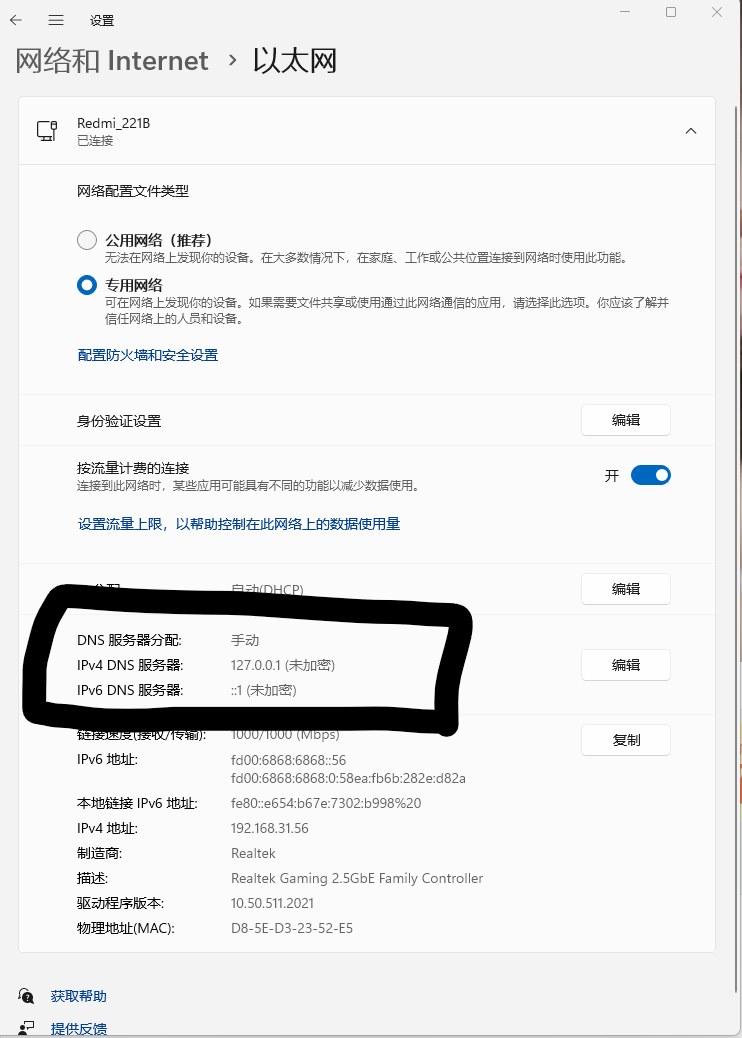Edit IP assignment (DHCP) via 编辑 button
Image resolution: width=742 pixels, height=1038 pixels.
pos(626,589)
